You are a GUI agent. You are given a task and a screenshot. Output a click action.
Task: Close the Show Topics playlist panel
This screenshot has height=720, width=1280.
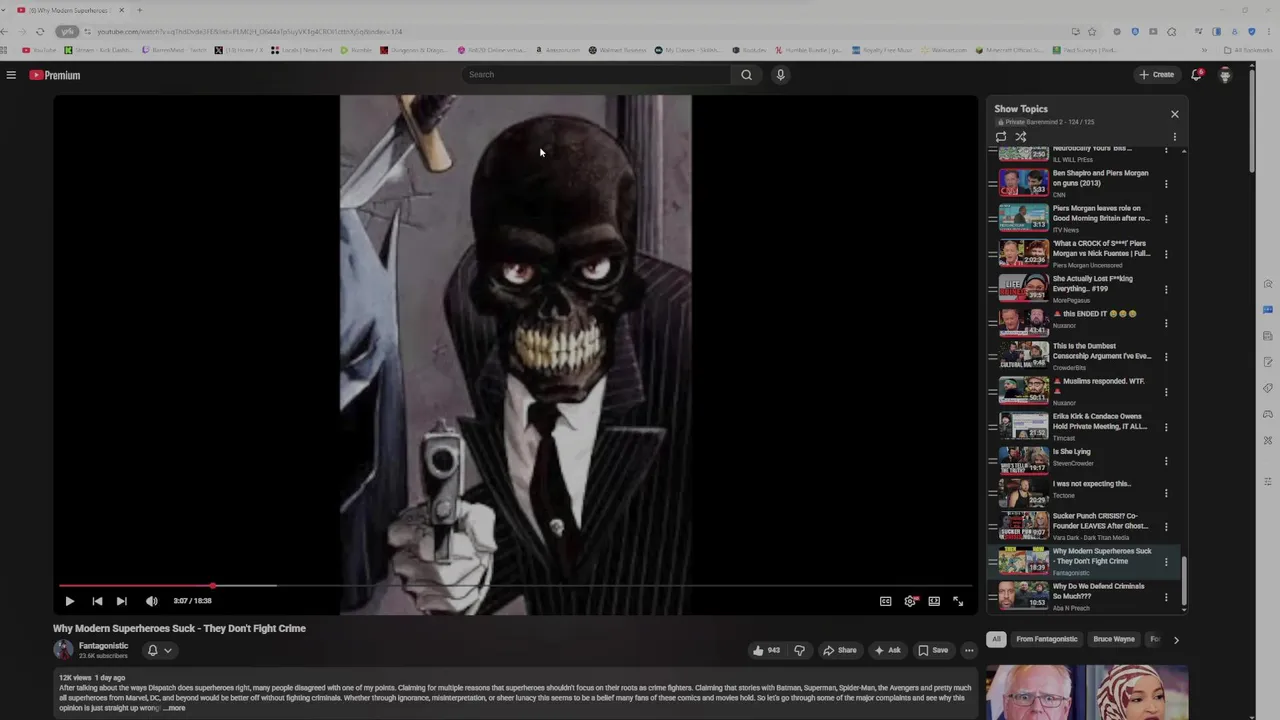coord(1174,114)
